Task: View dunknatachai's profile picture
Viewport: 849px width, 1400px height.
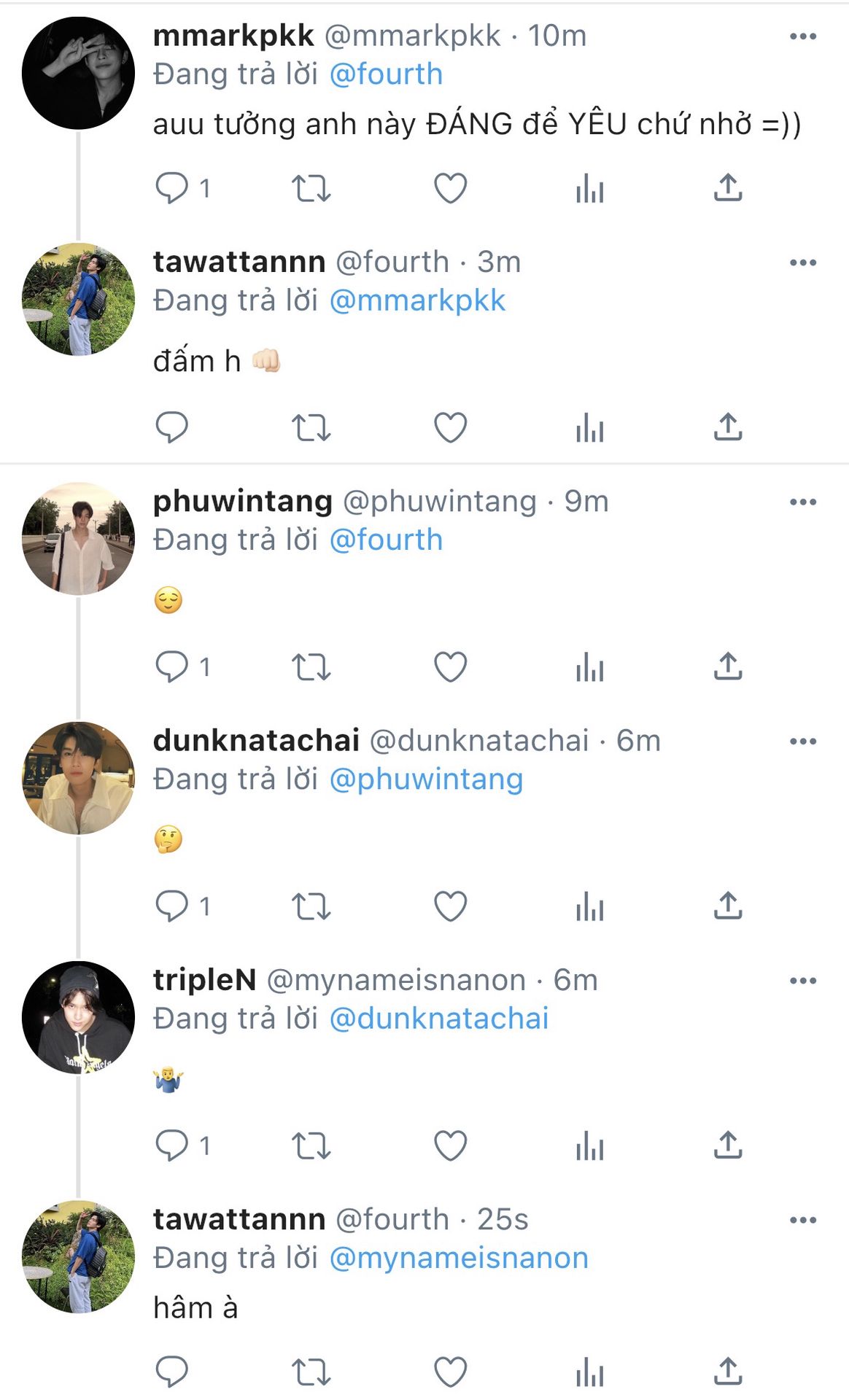Action: pyautogui.click(x=78, y=778)
